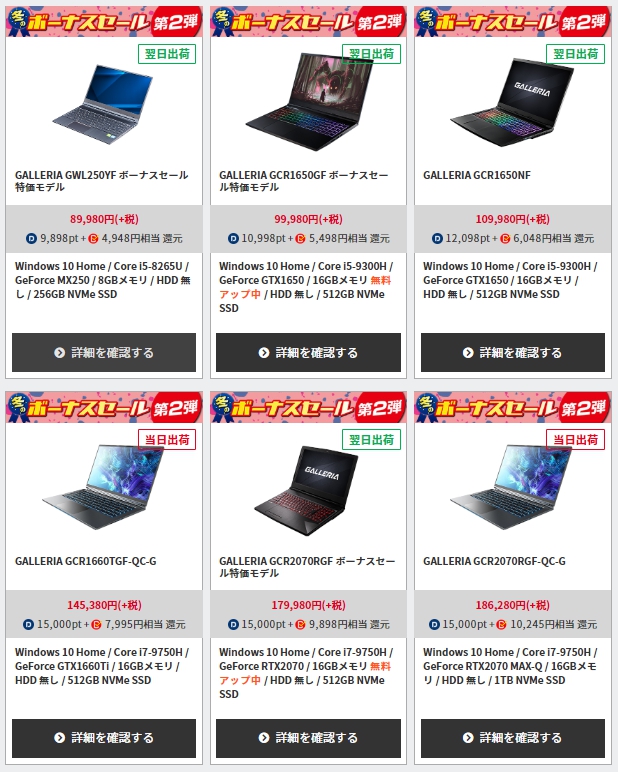
Task: Click the GCR1660TGF-QC-G laptop image
Action: pos(102,487)
